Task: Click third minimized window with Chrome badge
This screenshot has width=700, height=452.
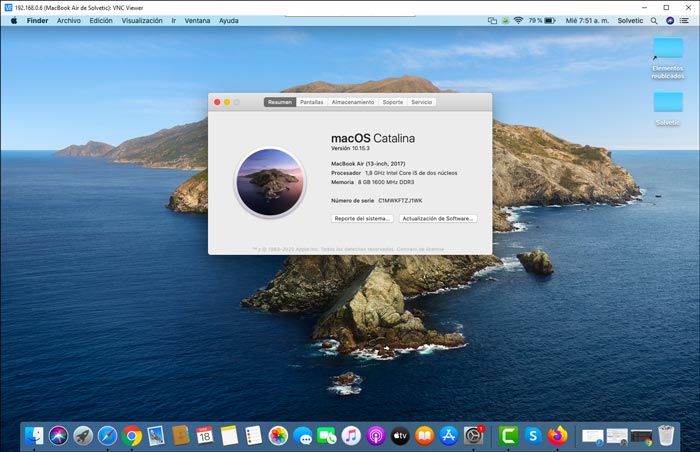Action: point(642,437)
